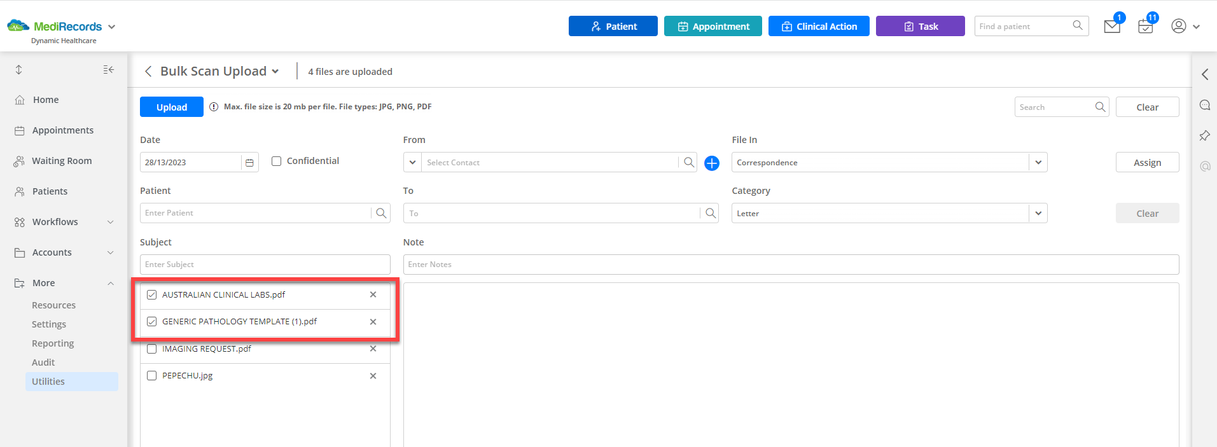Click the top Patient button
1217x447 pixels.
pyautogui.click(x=613, y=26)
